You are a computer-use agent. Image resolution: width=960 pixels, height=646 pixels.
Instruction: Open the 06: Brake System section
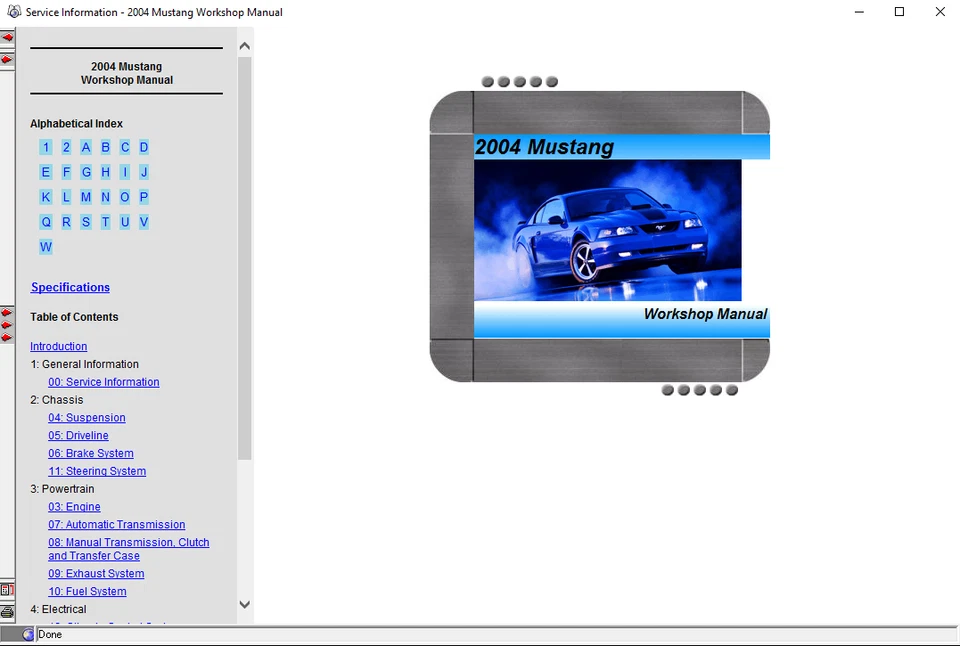coord(90,453)
